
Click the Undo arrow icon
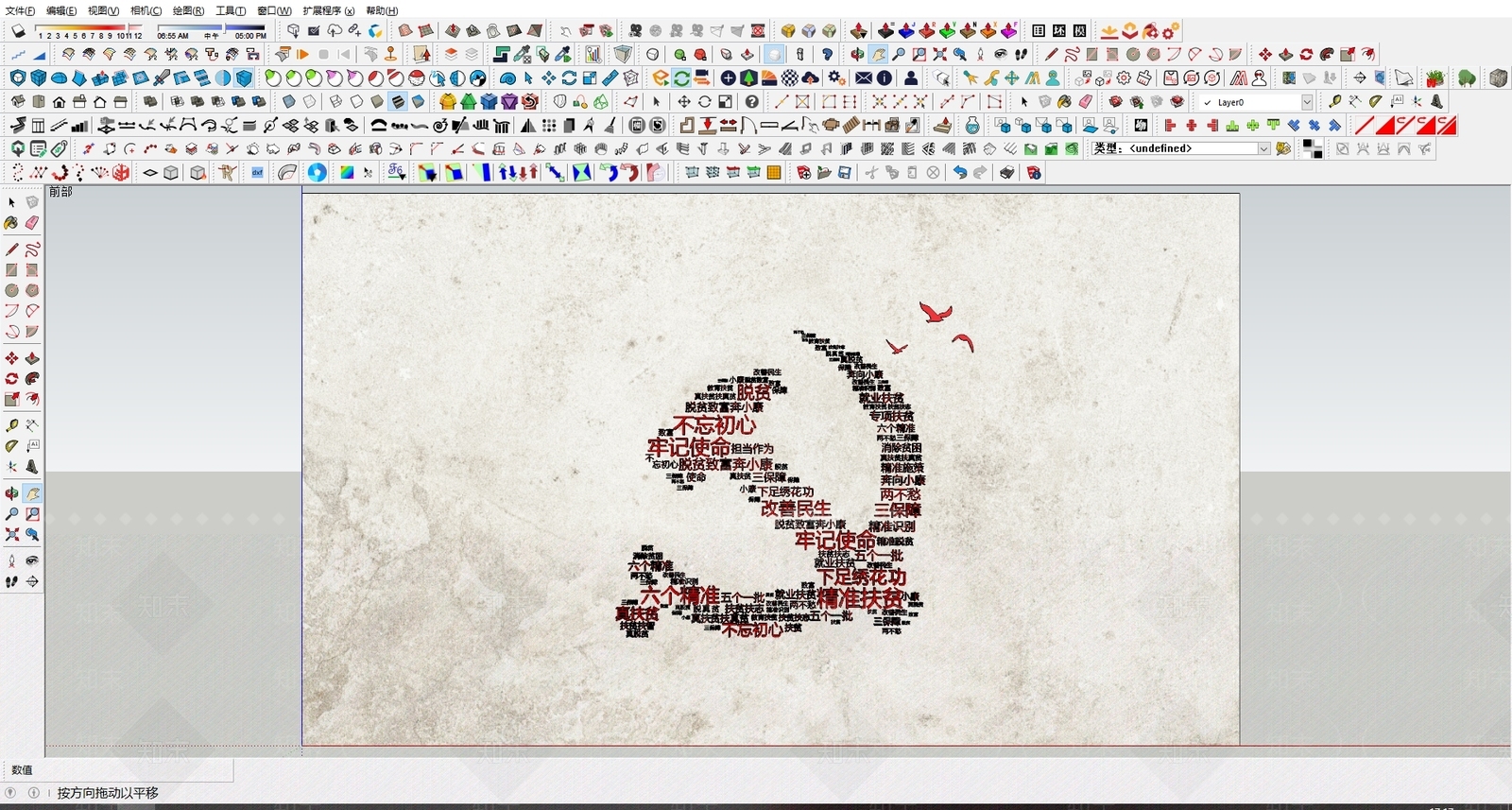pos(960,172)
